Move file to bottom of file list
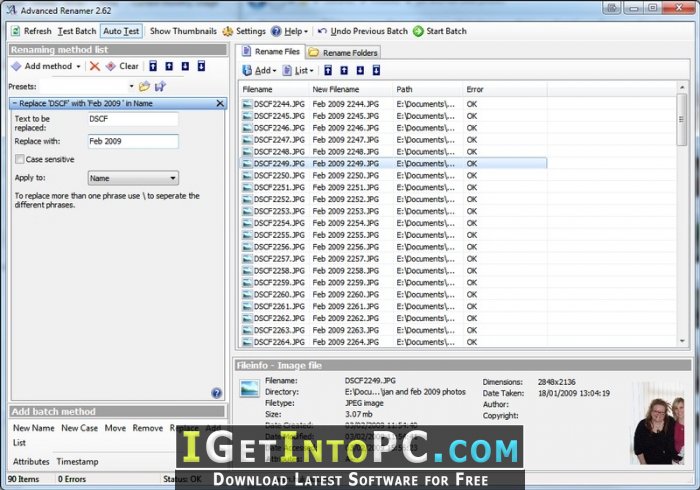 pos(376,70)
